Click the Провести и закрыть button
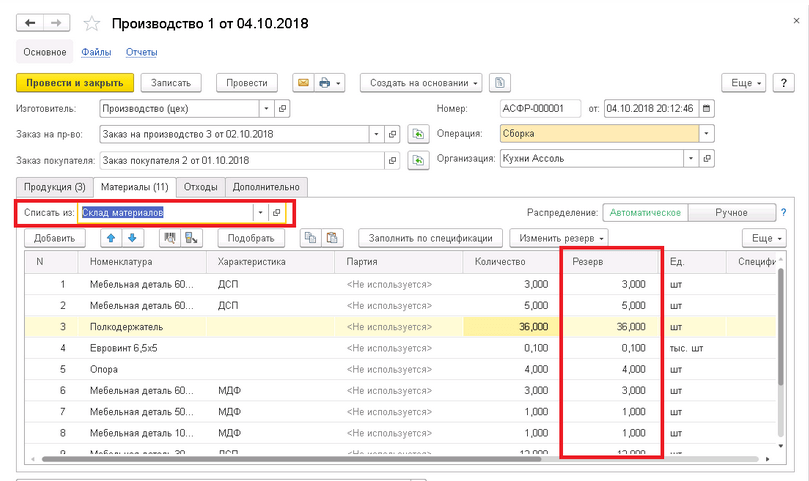Viewport: 809px width, 481px height. tap(74, 83)
